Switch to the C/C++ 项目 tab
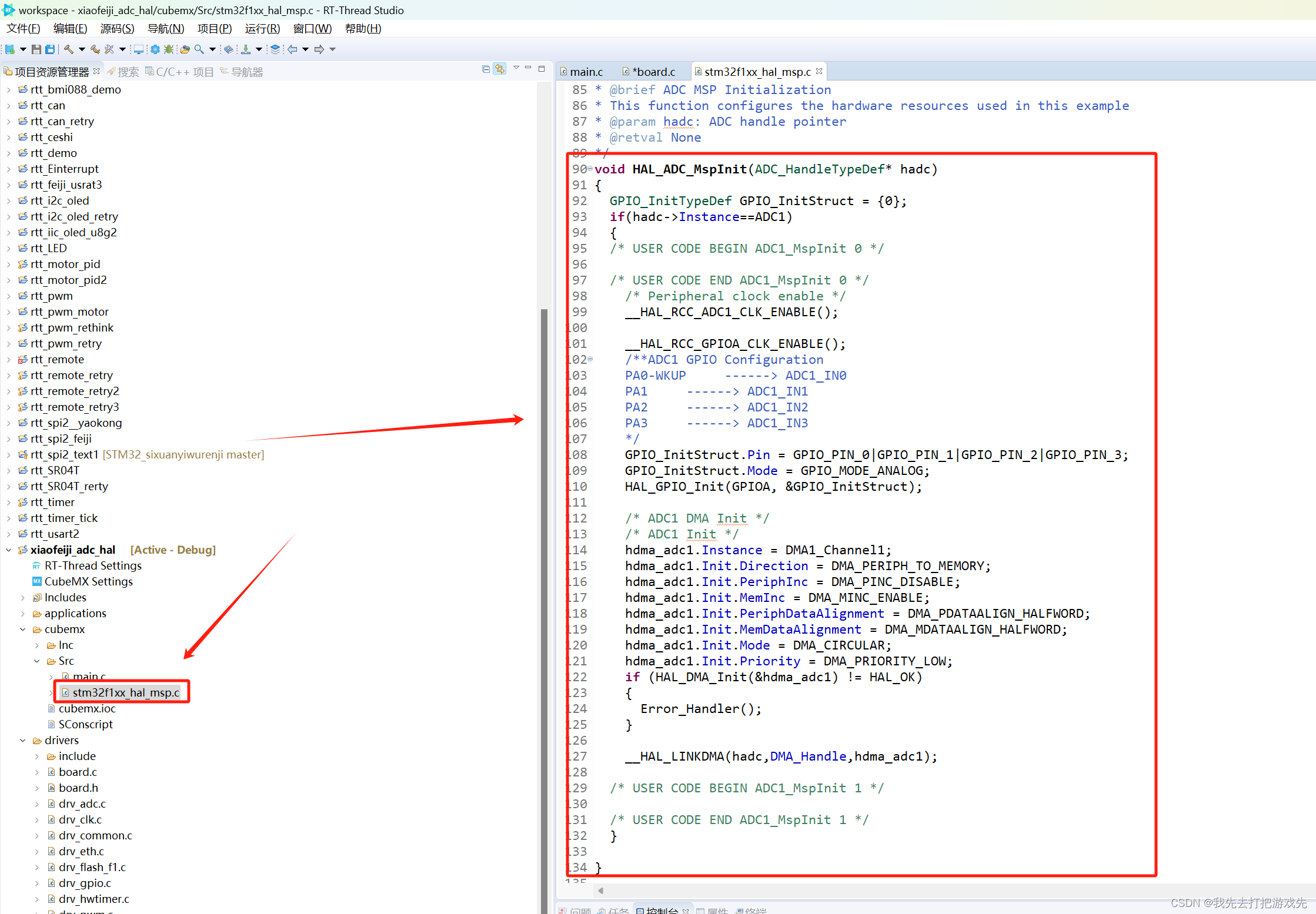The width and height of the screenshot is (1316, 914). click(179, 72)
